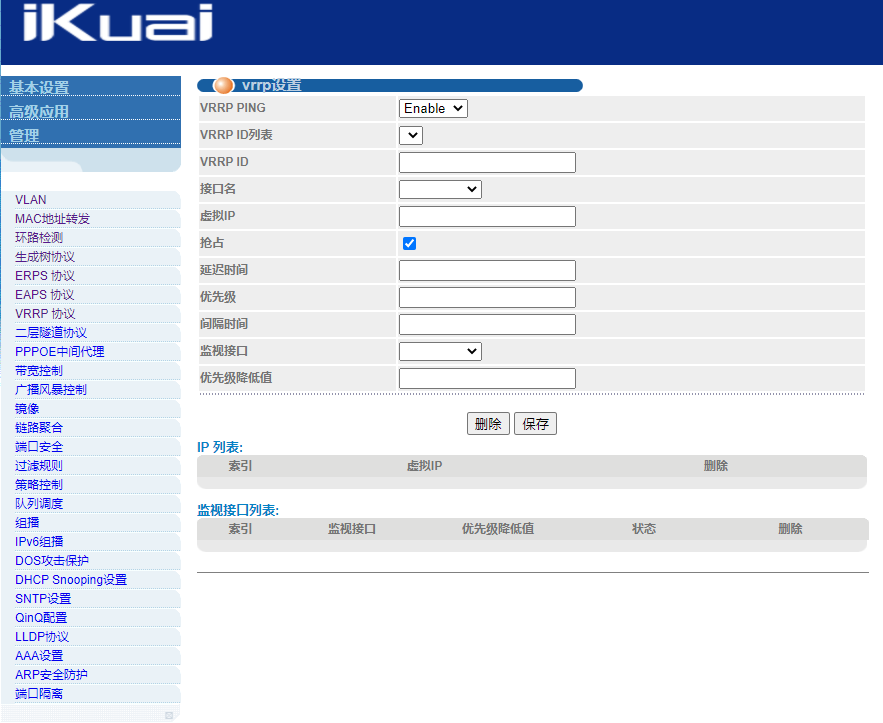Screen dimensions: 883x723
Task: Open the 管理 menu section
Action: click(x=24, y=136)
